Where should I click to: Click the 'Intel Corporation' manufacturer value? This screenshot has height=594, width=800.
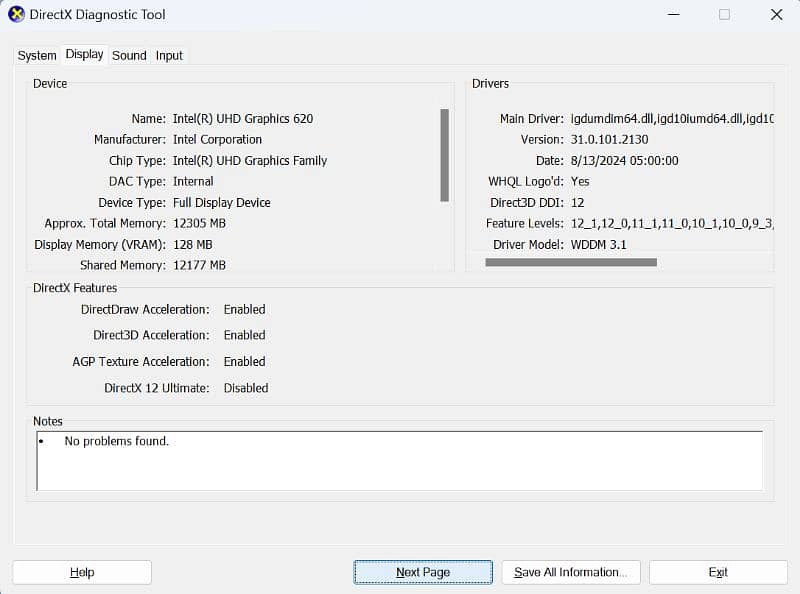217,139
